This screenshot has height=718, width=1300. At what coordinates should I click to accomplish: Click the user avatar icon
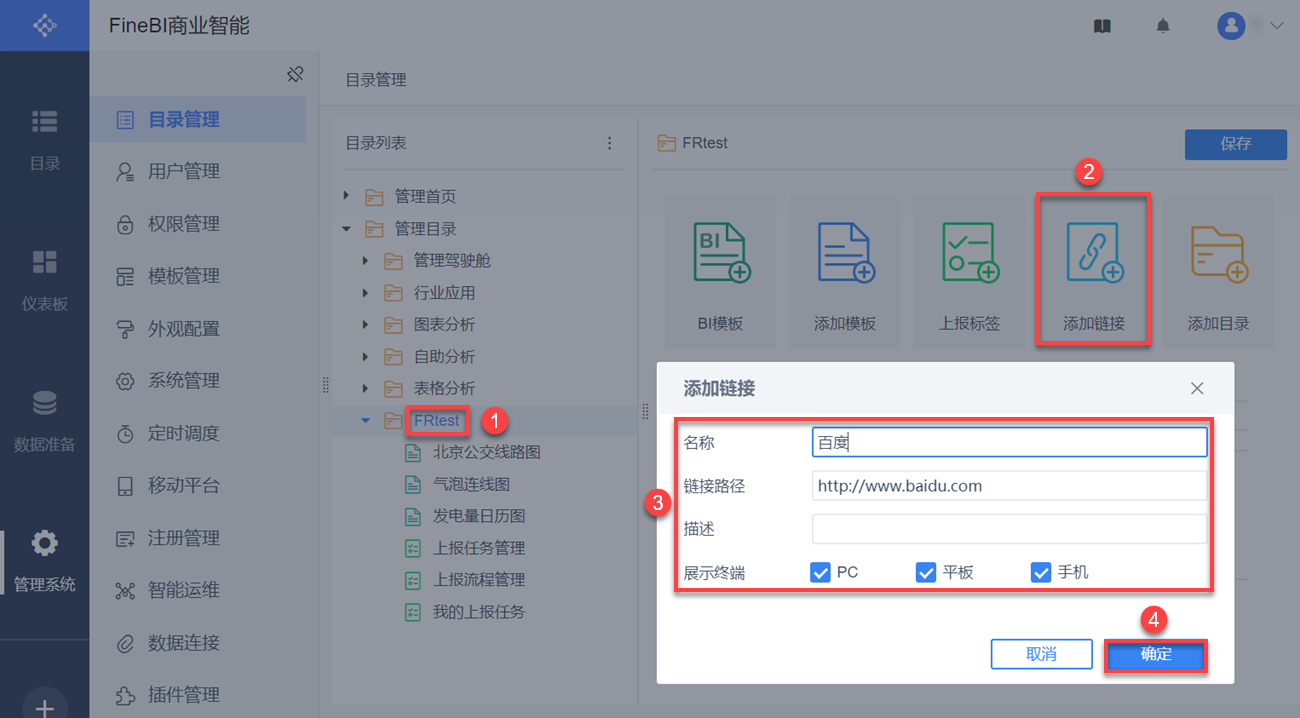(x=1231, y=26)
